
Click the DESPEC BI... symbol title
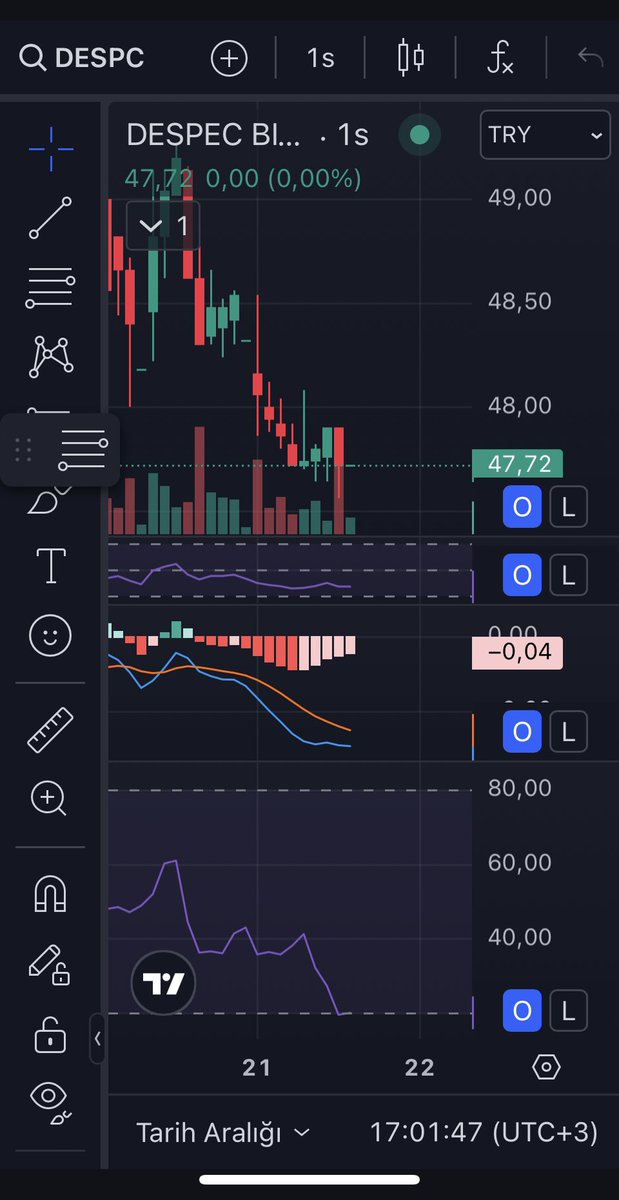coord(213,134)
